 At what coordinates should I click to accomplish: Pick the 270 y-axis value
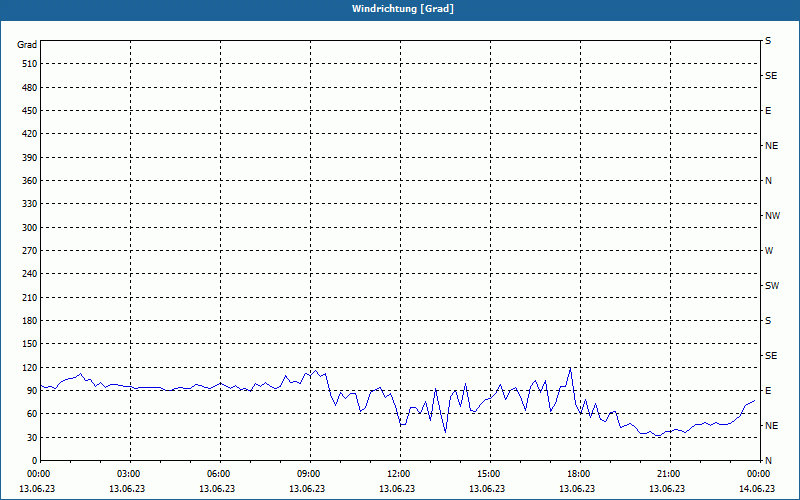click(30, 251)
